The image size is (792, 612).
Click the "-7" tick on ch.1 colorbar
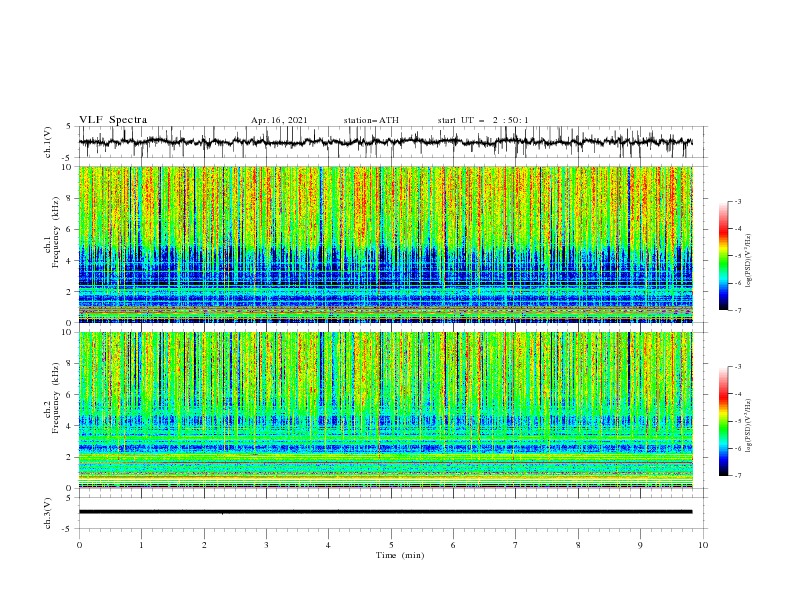coord(738,310)
